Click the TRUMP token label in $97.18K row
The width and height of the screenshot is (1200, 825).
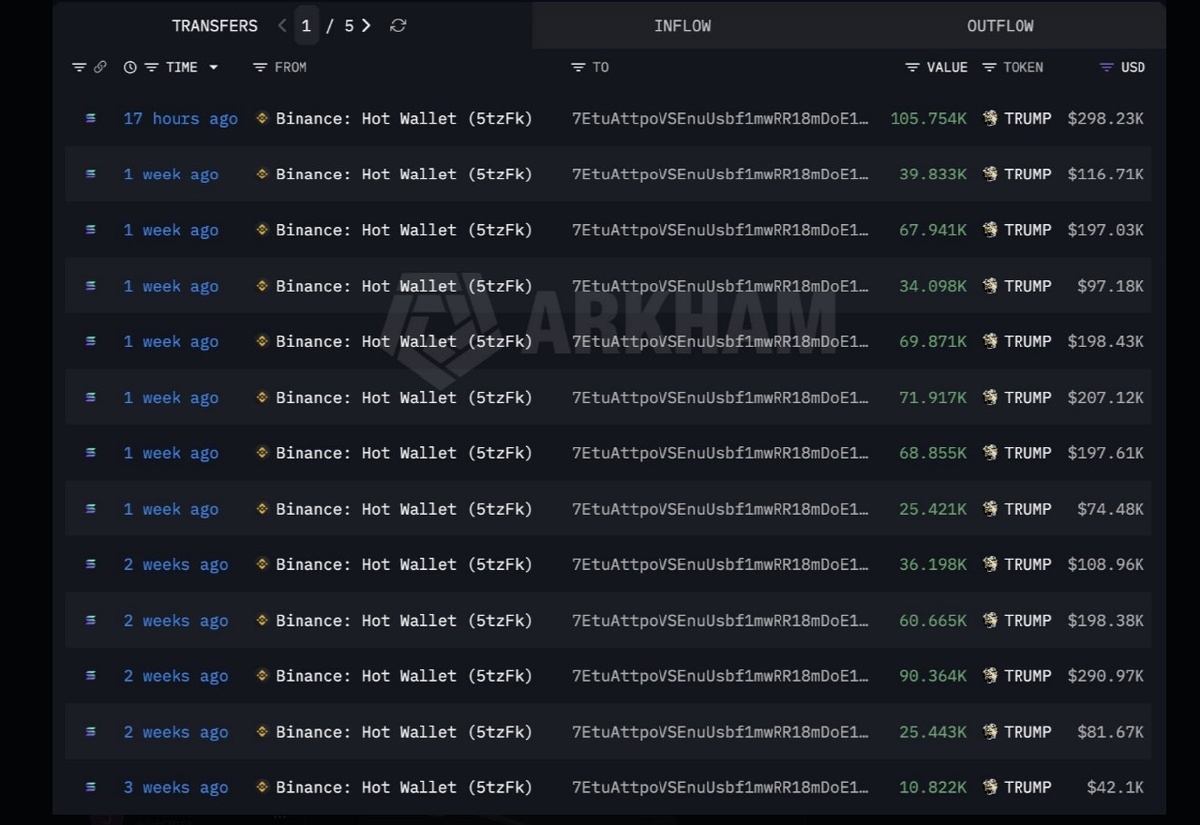click(1028, 285)
